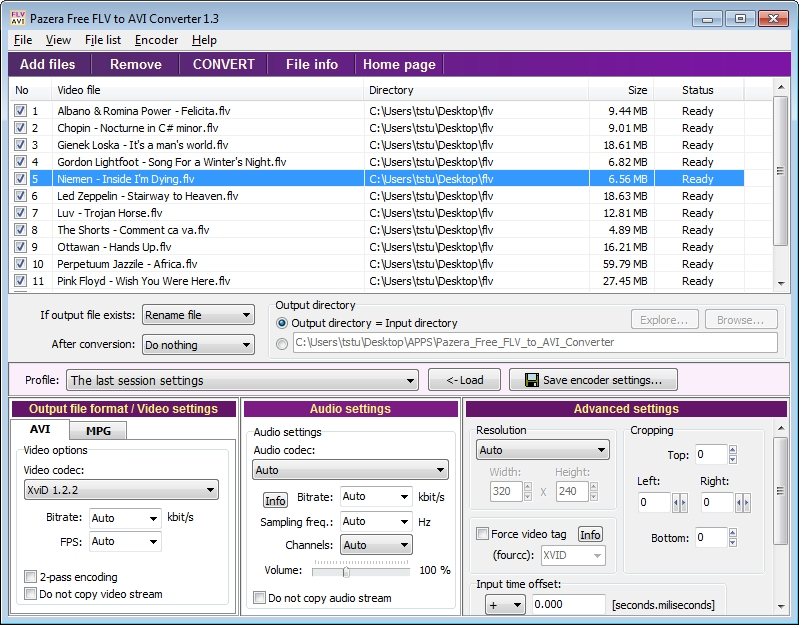Screen dimensions: 802x628
Task: Click the Add files toolbar button
Action: click(x=48, y=64)
